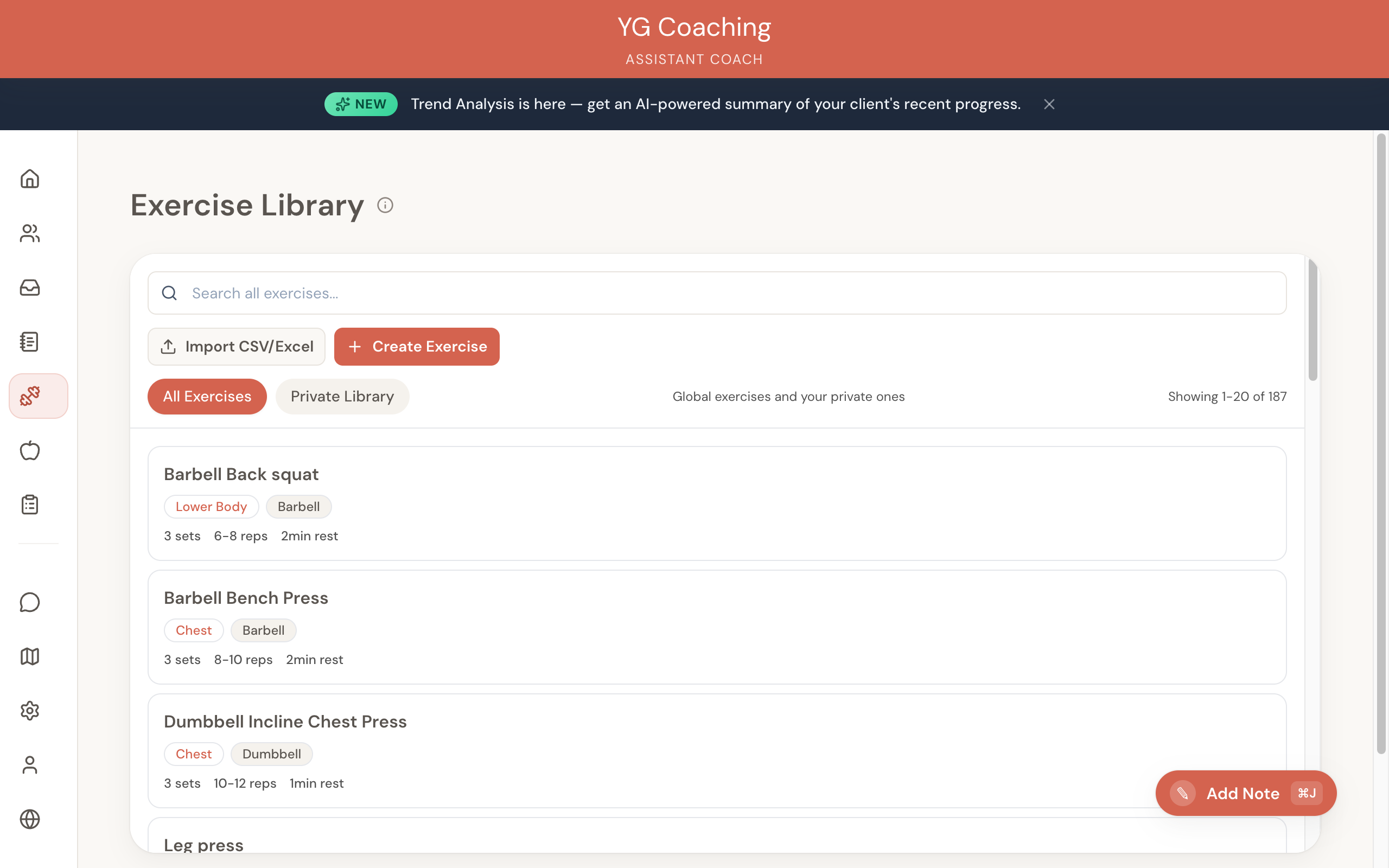Toggle the Chest tag on Barbell Bench Press
This screenshot has width=1389, height=868.
pos(193,630)
